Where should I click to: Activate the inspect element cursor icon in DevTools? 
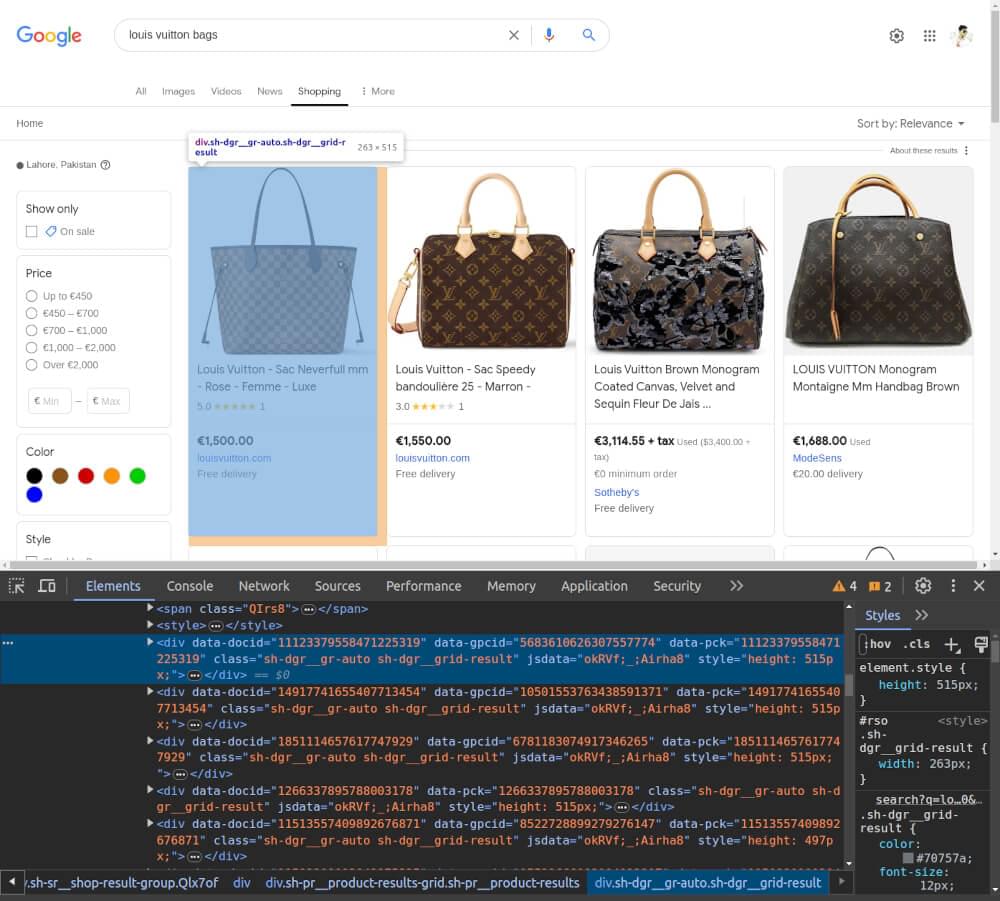tap(16, 586)
